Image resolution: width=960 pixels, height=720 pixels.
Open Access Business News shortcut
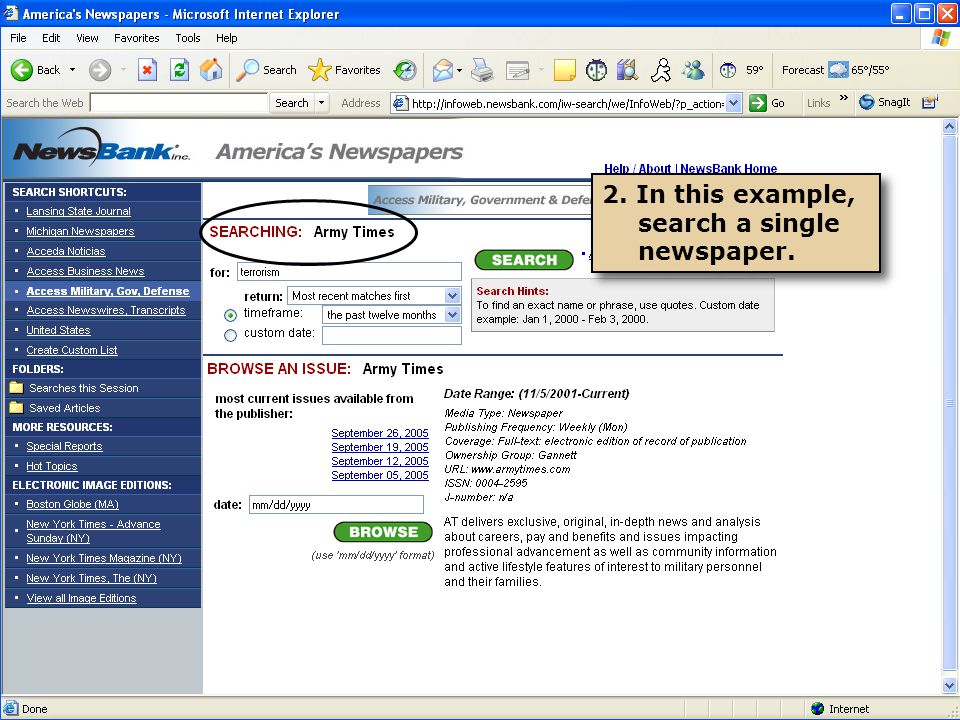[85, 271]
